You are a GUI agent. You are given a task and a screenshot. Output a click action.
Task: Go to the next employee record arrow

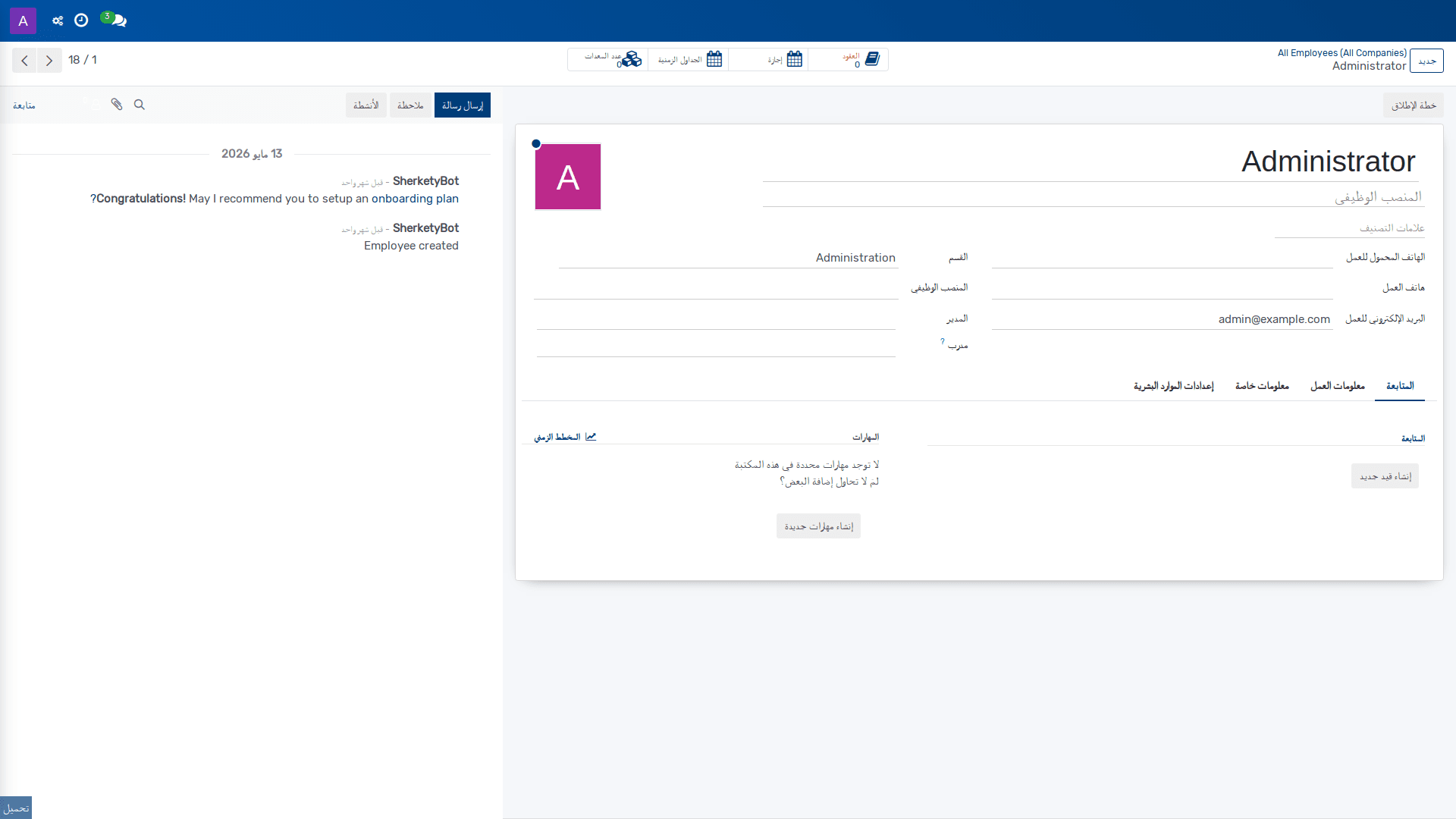(49, 60)
